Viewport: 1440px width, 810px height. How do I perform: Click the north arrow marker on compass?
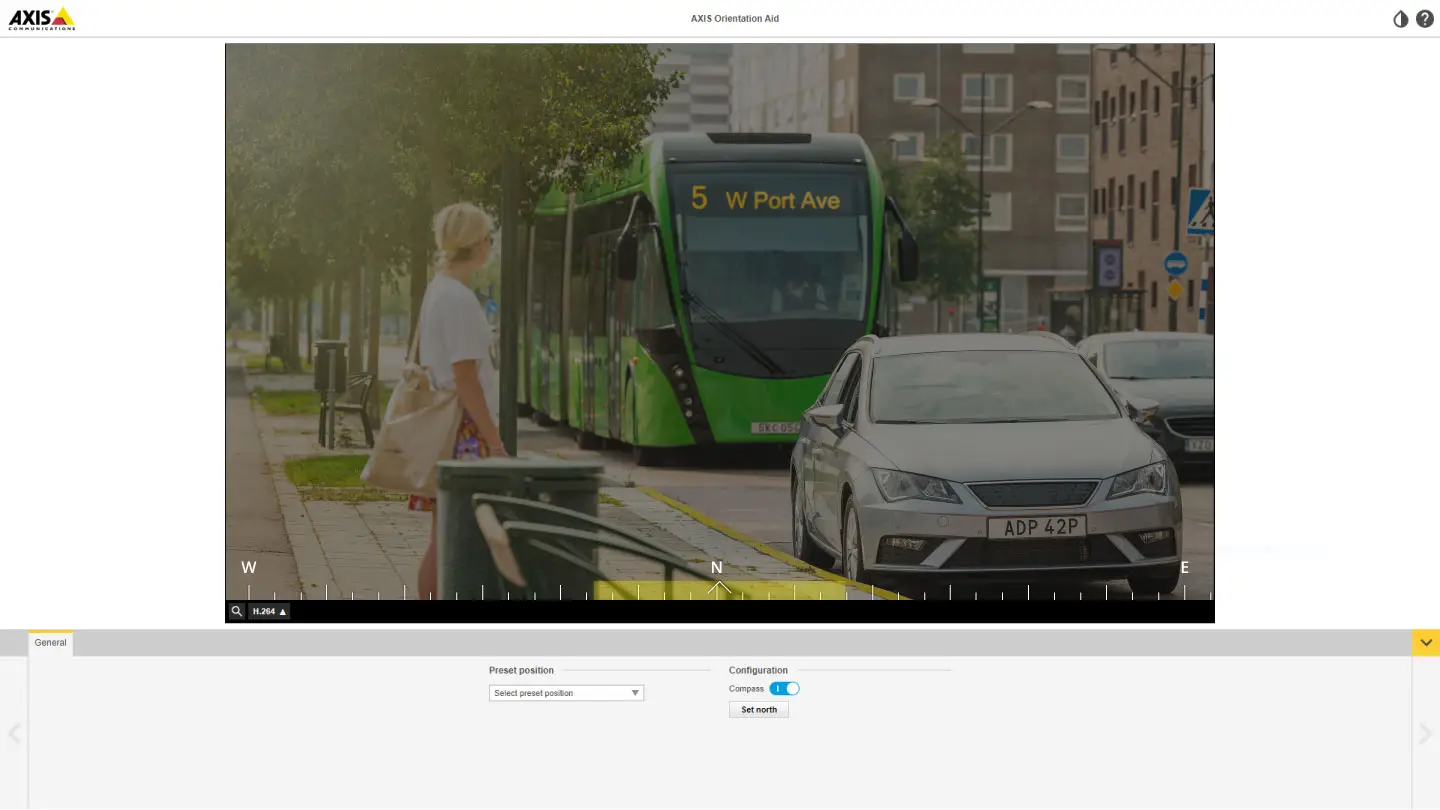[718, 589]
